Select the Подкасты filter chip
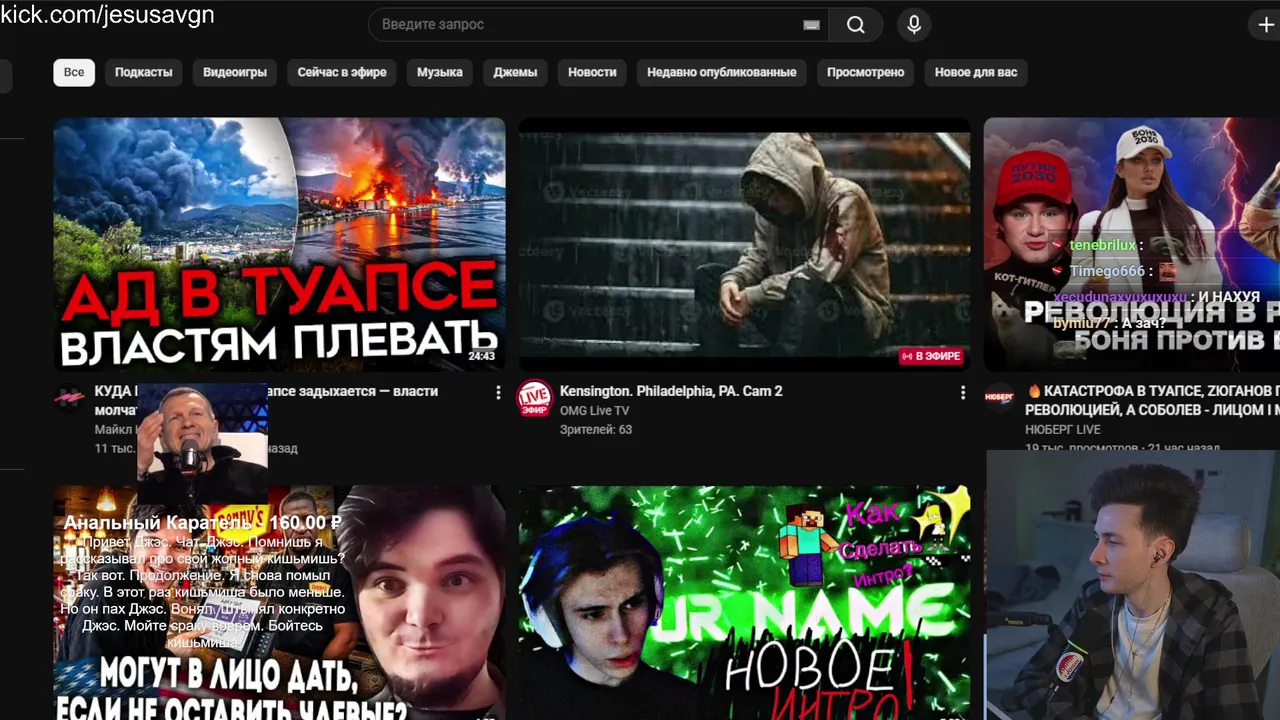 pos(143,72)
